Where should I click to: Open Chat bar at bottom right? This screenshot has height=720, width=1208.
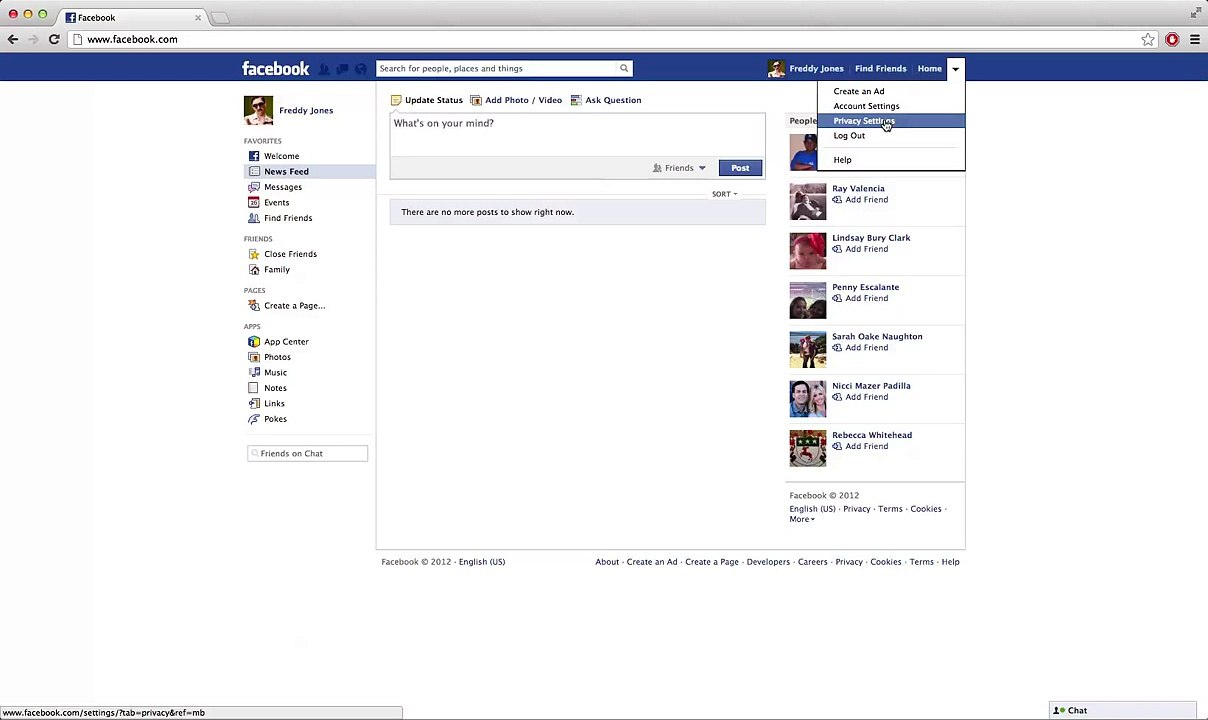coord(1123,711)
